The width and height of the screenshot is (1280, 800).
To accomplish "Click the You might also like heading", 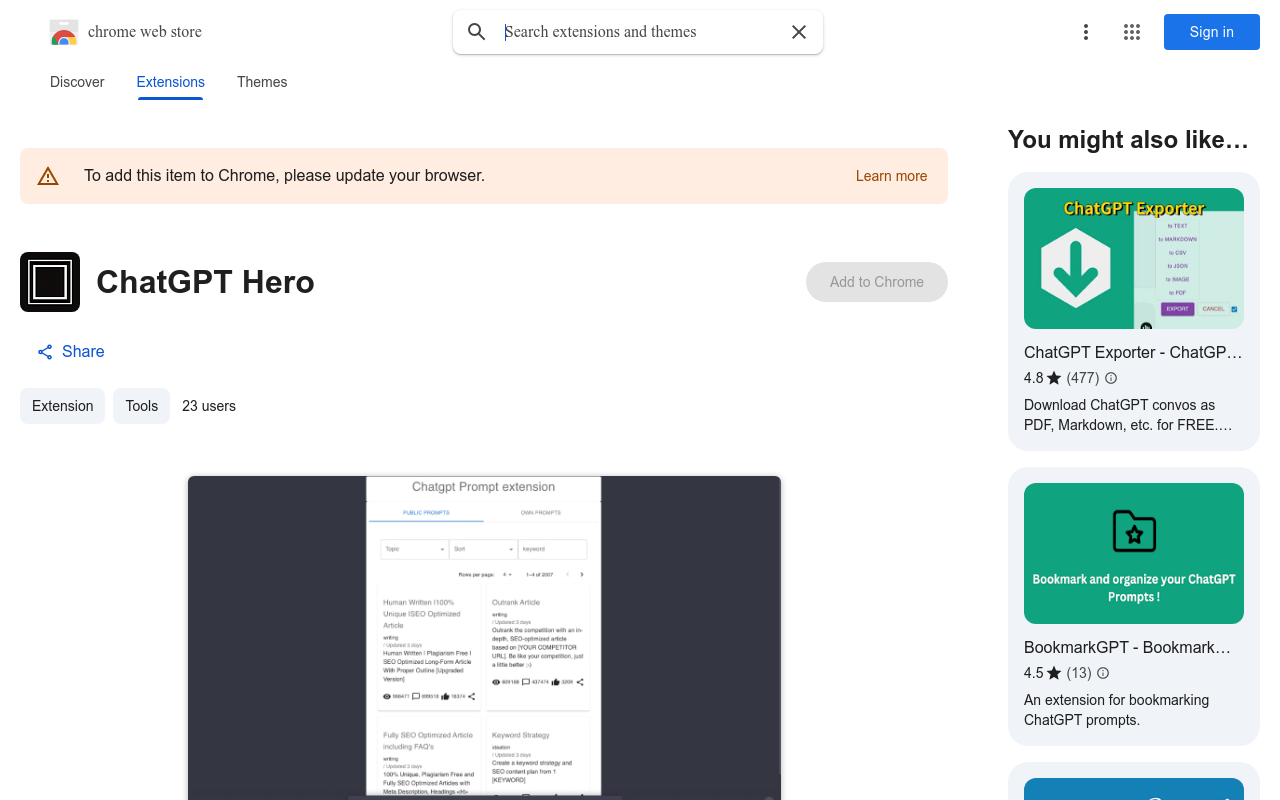I will tap(1128, 140).
